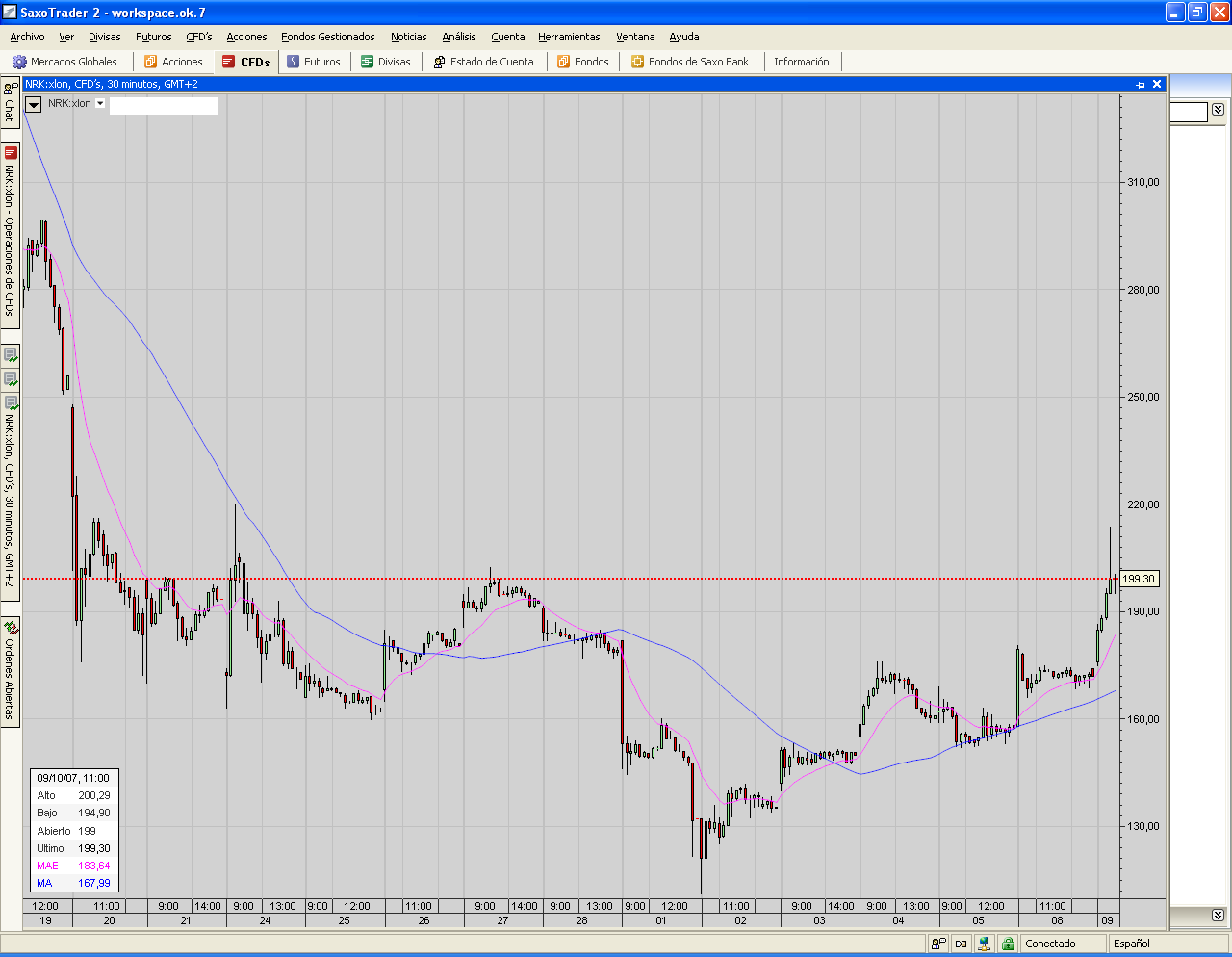Open the Noticias menu
Screen dimensions: 1232x957
click(409, 37)
